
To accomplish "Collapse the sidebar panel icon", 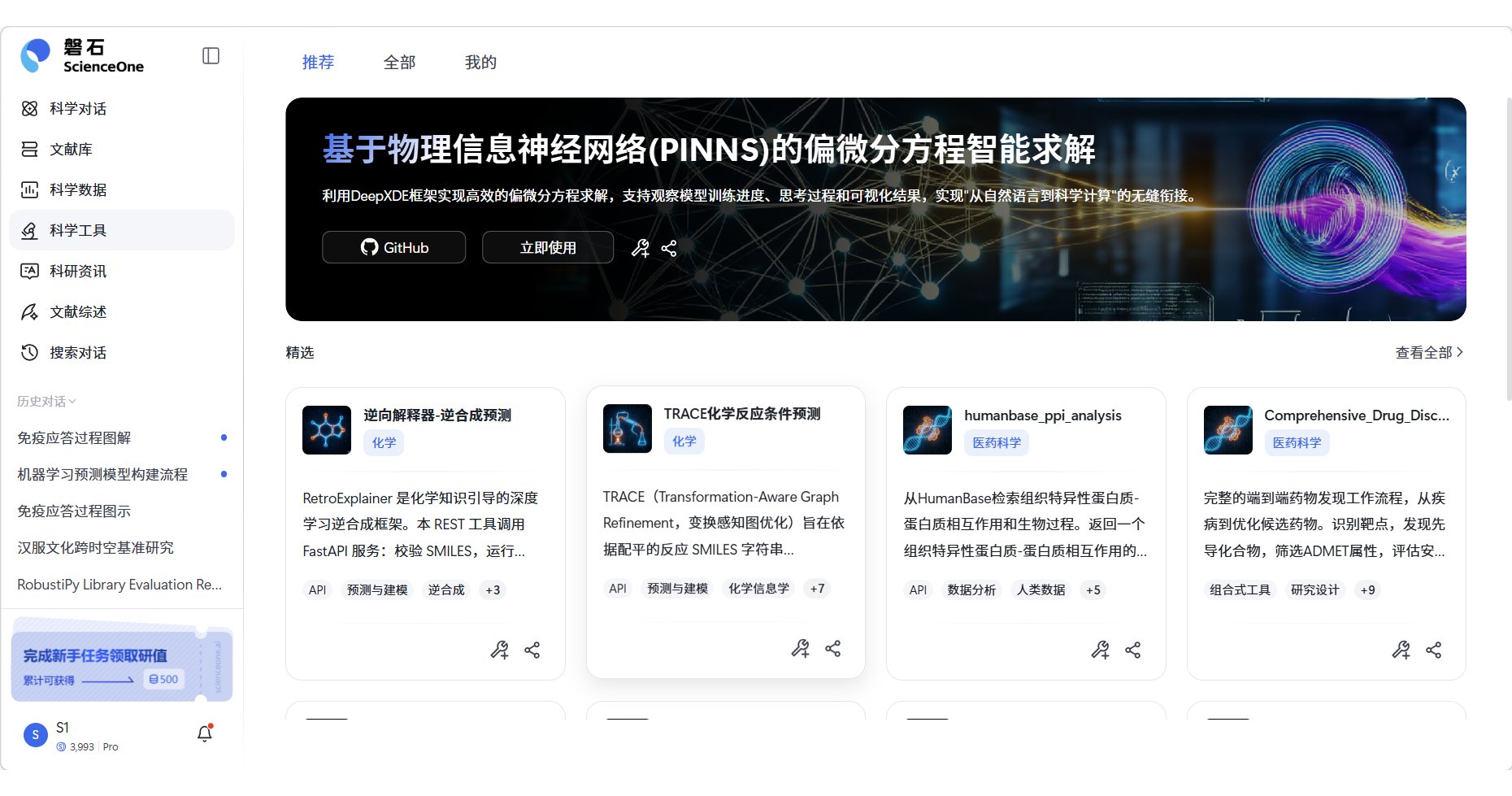I will (211, 56).
